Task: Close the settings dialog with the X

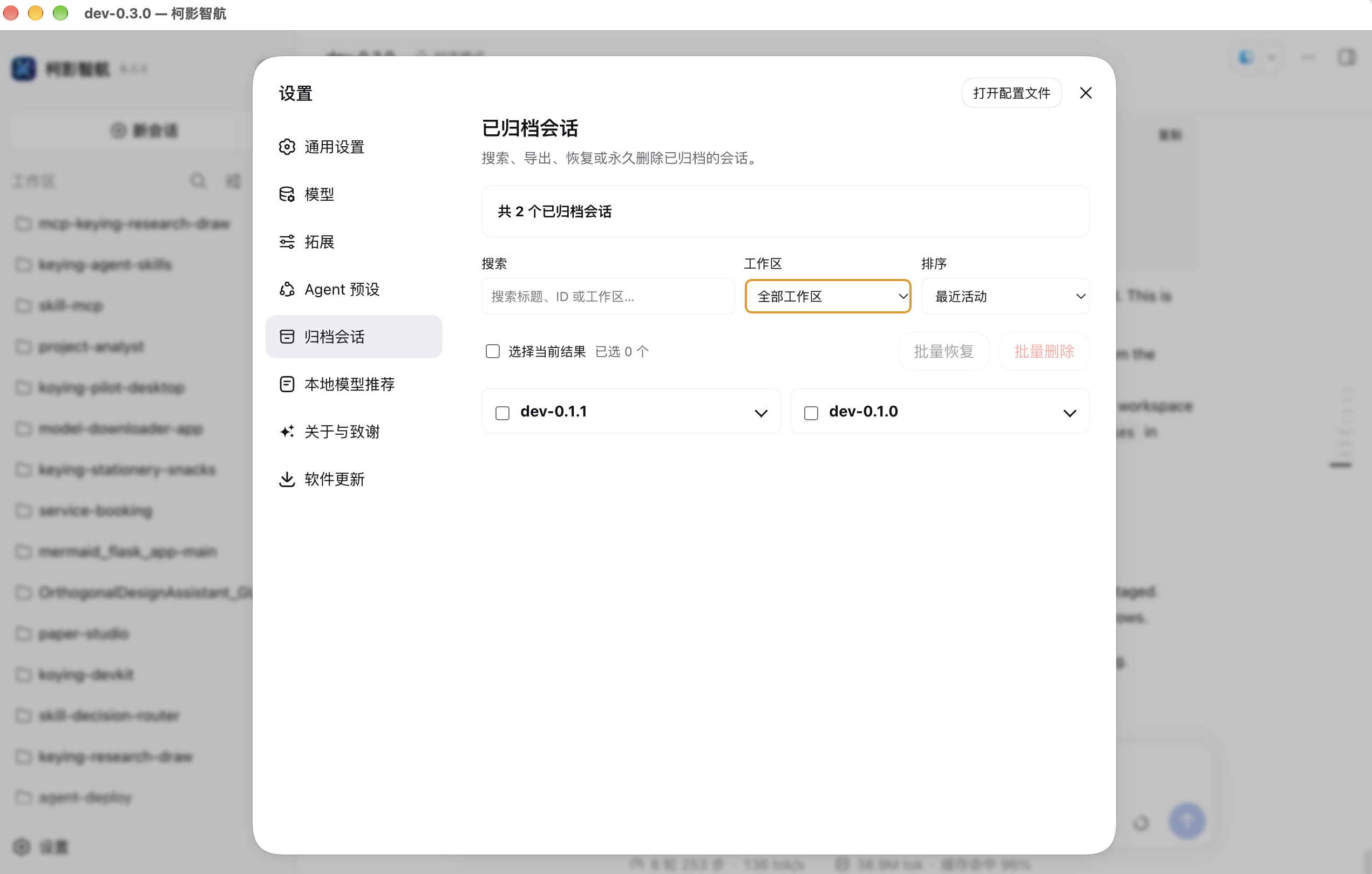Action: (1085, 93)
